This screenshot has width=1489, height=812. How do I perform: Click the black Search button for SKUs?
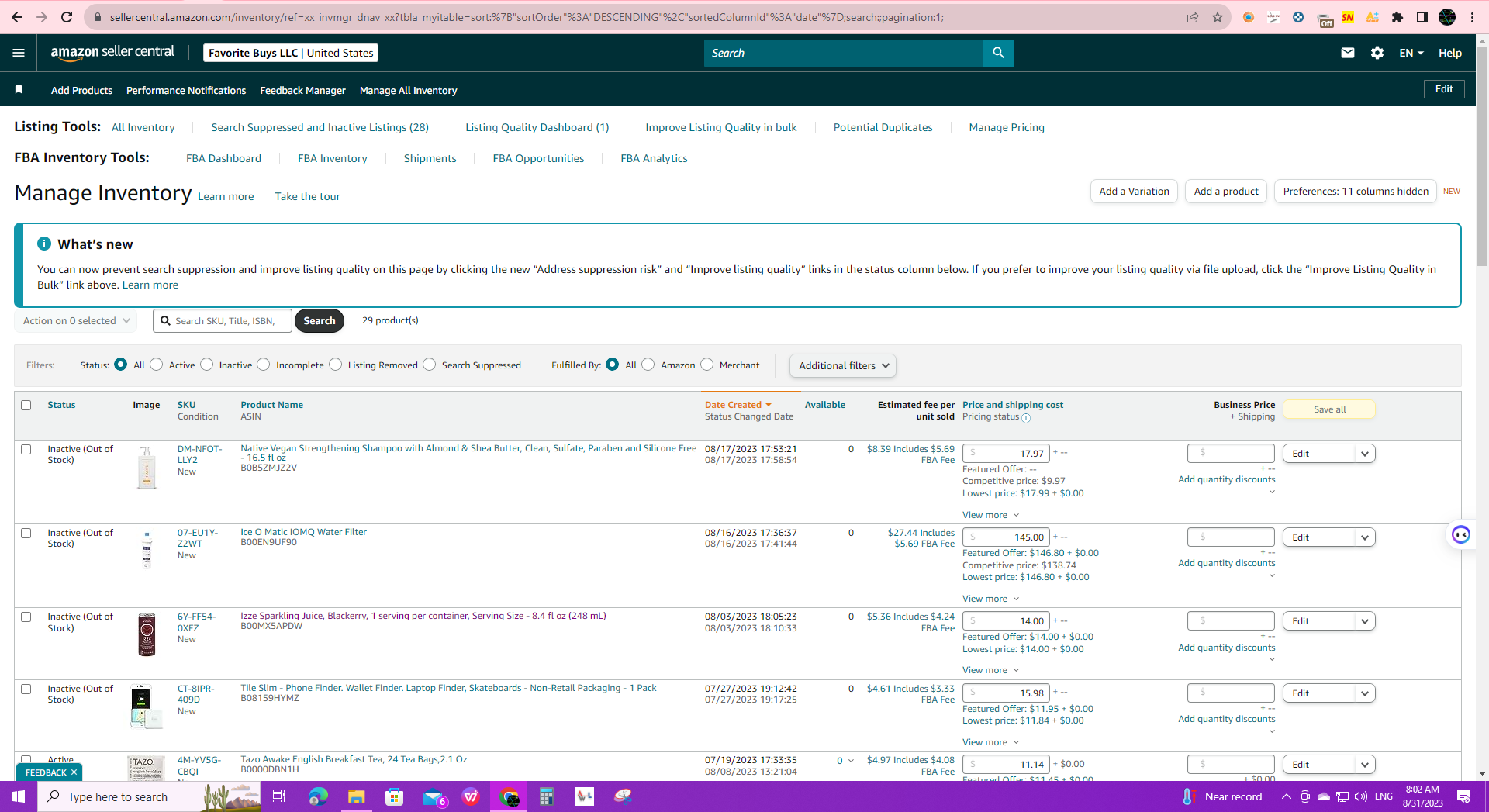[x=320, y=320]
